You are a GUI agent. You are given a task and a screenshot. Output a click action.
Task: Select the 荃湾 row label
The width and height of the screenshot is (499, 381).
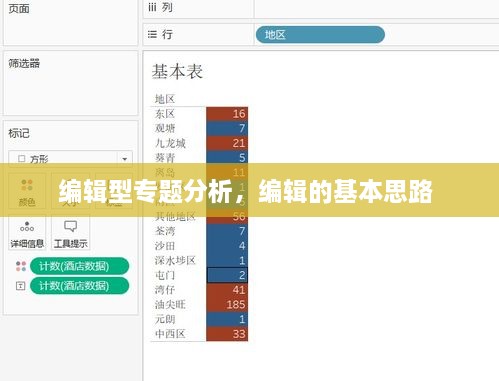click(165, 231)
